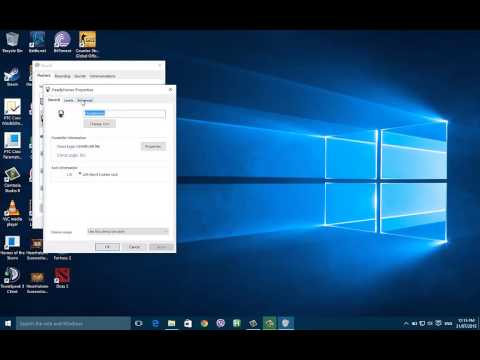The width and height of the screenshot is (480, 360).
Task: Open Task View on the taskbar
Action: point(139,323)
